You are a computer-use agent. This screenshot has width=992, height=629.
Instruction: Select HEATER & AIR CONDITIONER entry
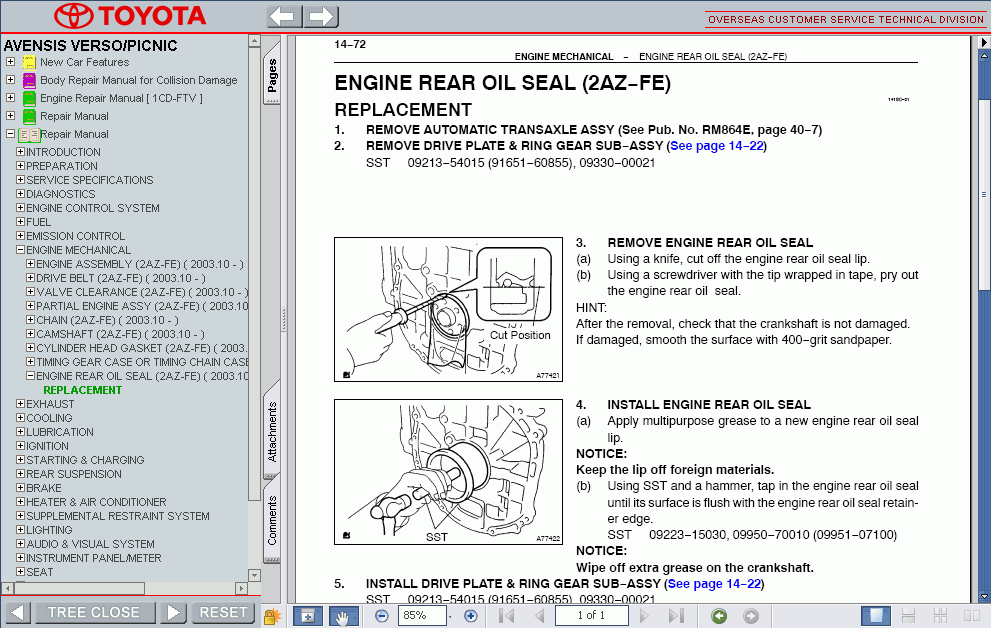coord(96,502)
